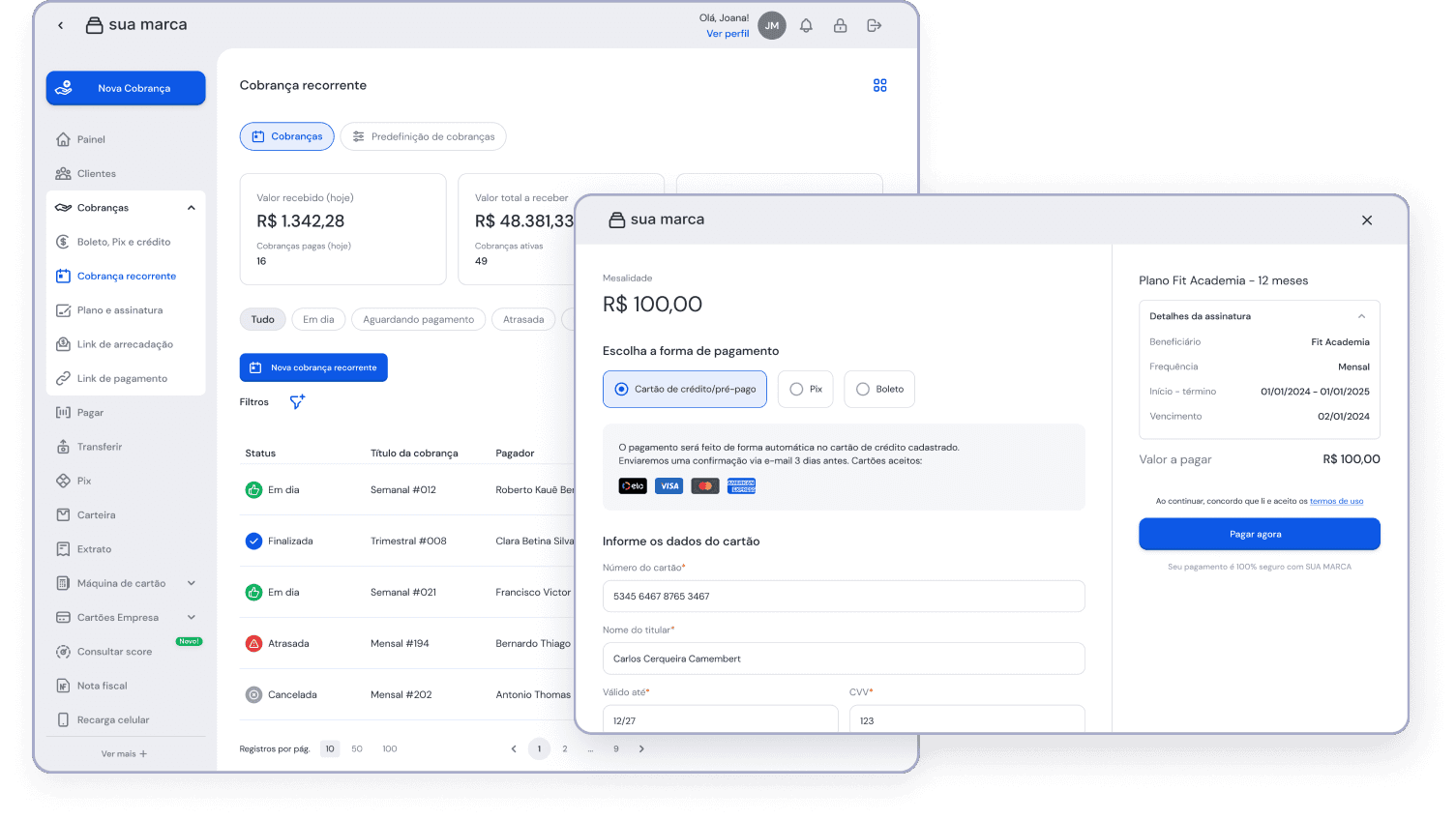Open the grid view icon
Screen dimensions: 1456x820
point(879,86)
